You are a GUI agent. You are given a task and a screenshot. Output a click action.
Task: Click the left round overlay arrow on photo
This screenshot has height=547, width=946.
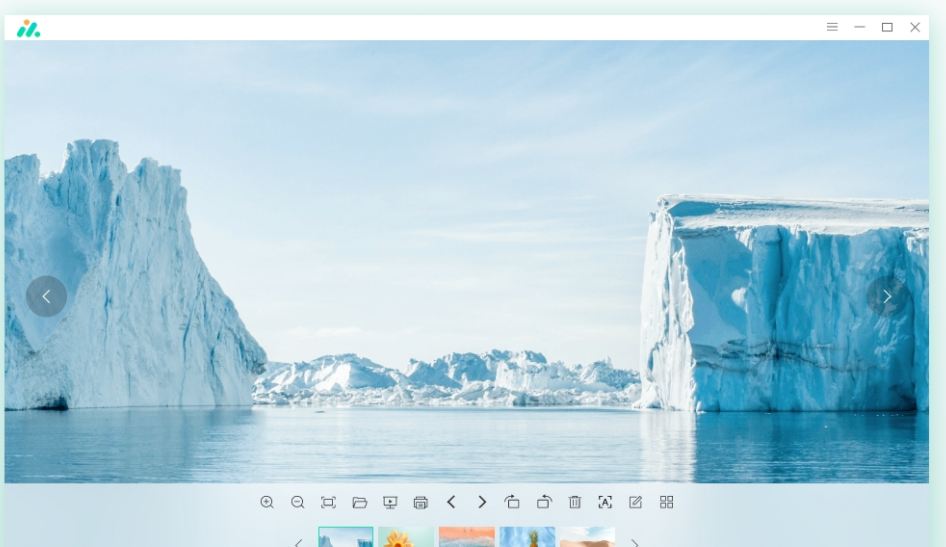[46, 296]
